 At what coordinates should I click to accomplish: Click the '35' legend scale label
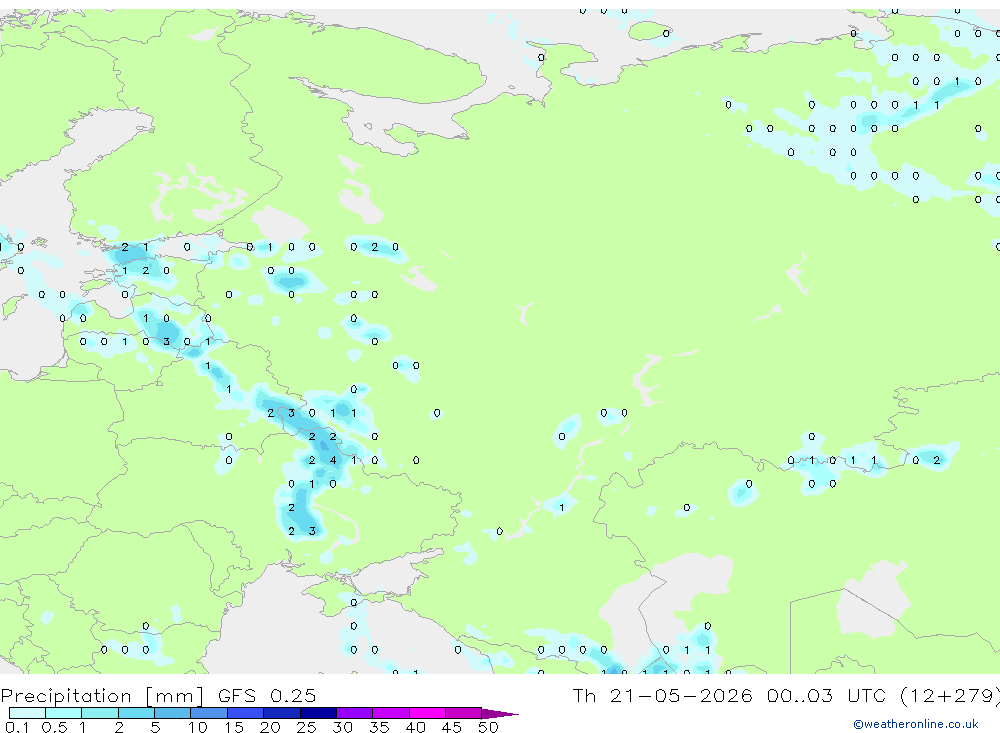(379, 727)
